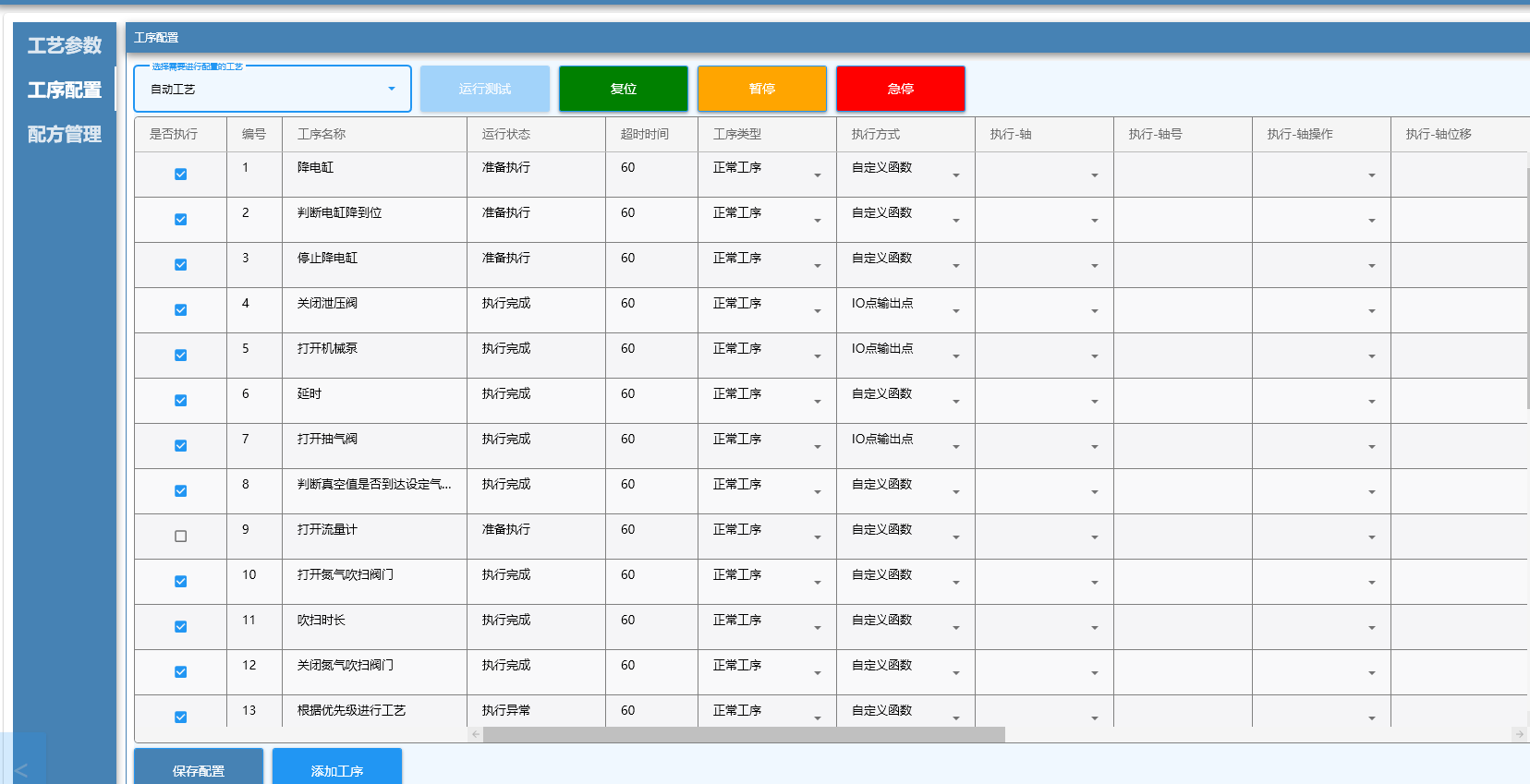Click name cell 根据优先级进行工艺
This screenshot has width=1530, height=784.
coord(351,710)
